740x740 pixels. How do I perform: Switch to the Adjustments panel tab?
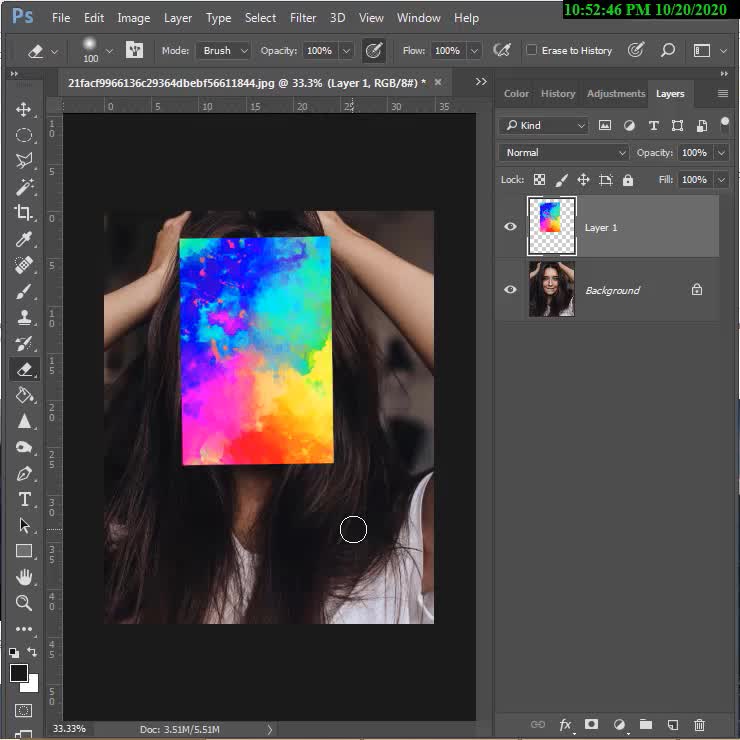pos(616,93)
